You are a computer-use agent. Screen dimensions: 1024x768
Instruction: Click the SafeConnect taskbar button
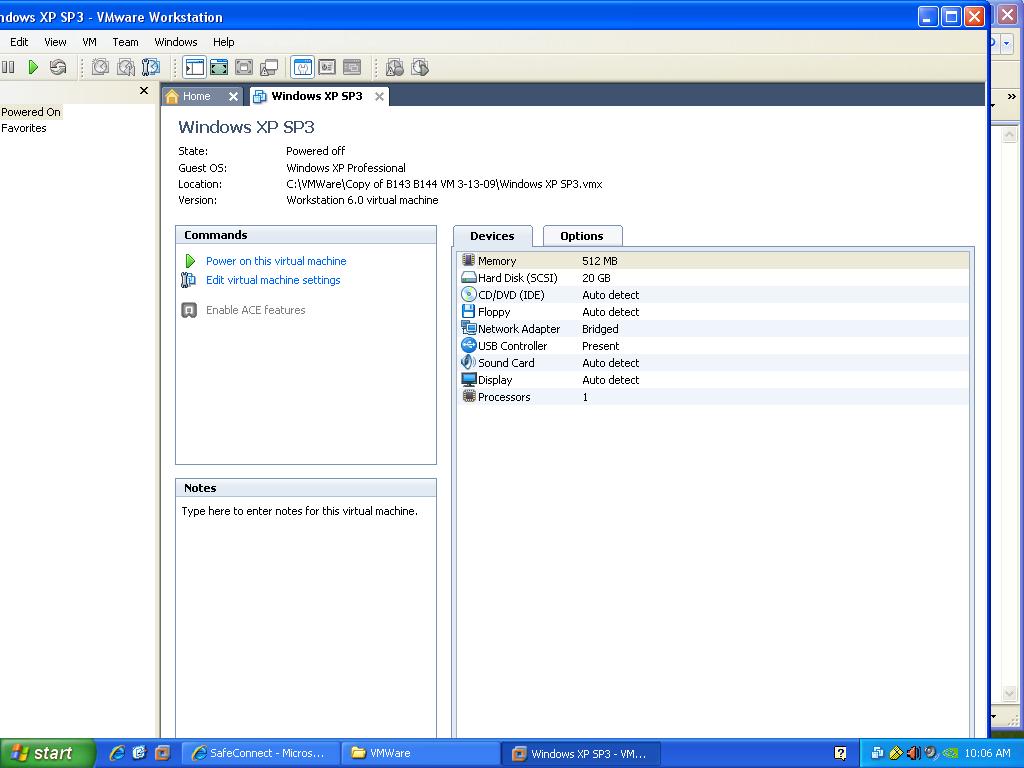[260, 753]
